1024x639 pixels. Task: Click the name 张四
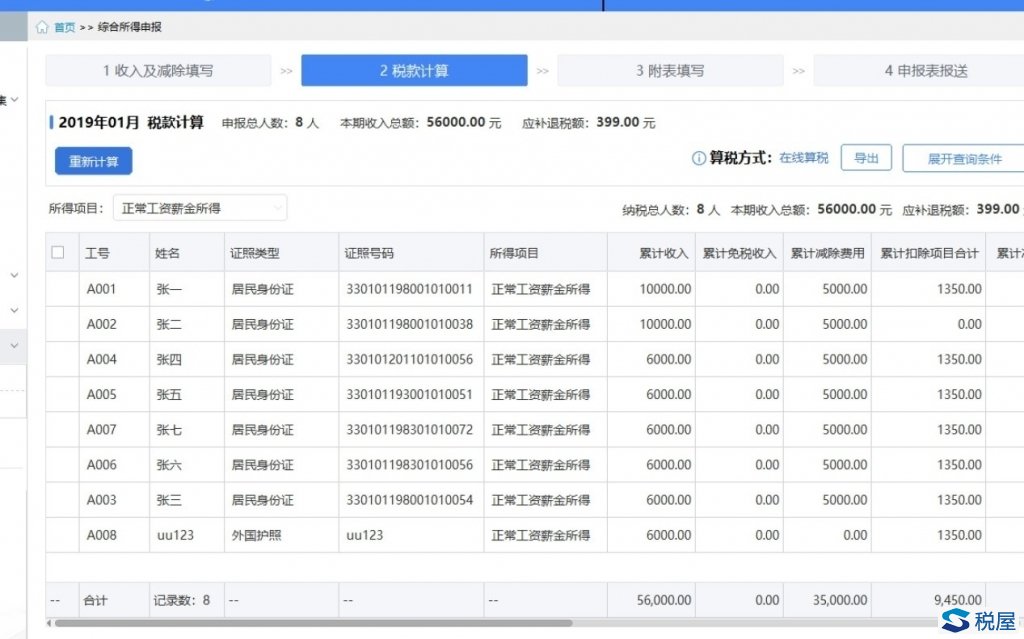point(169,359)
